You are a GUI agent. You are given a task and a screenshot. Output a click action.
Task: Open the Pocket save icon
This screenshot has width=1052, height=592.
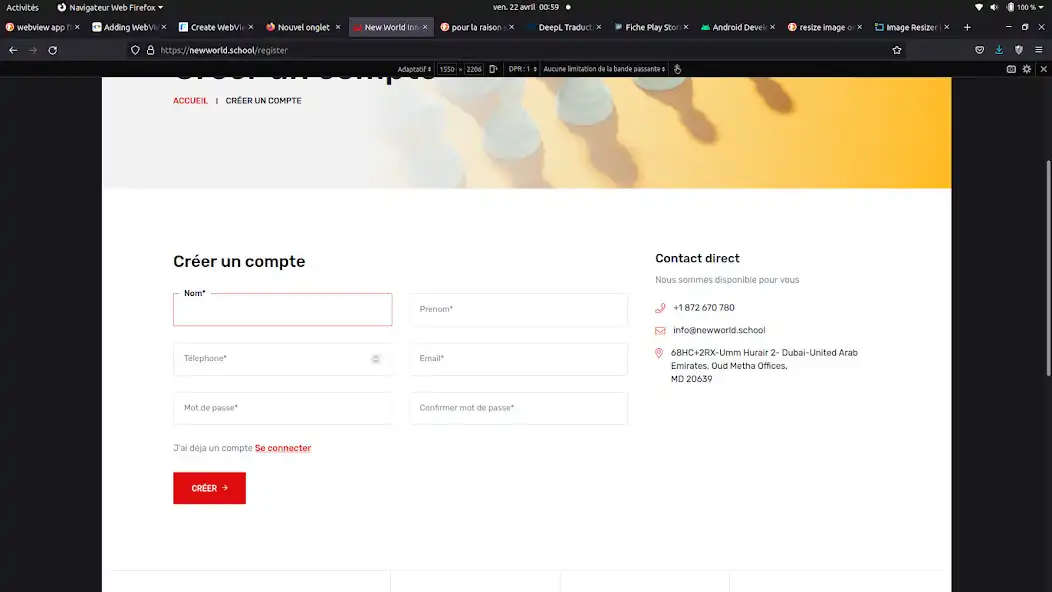pos(980,50)
